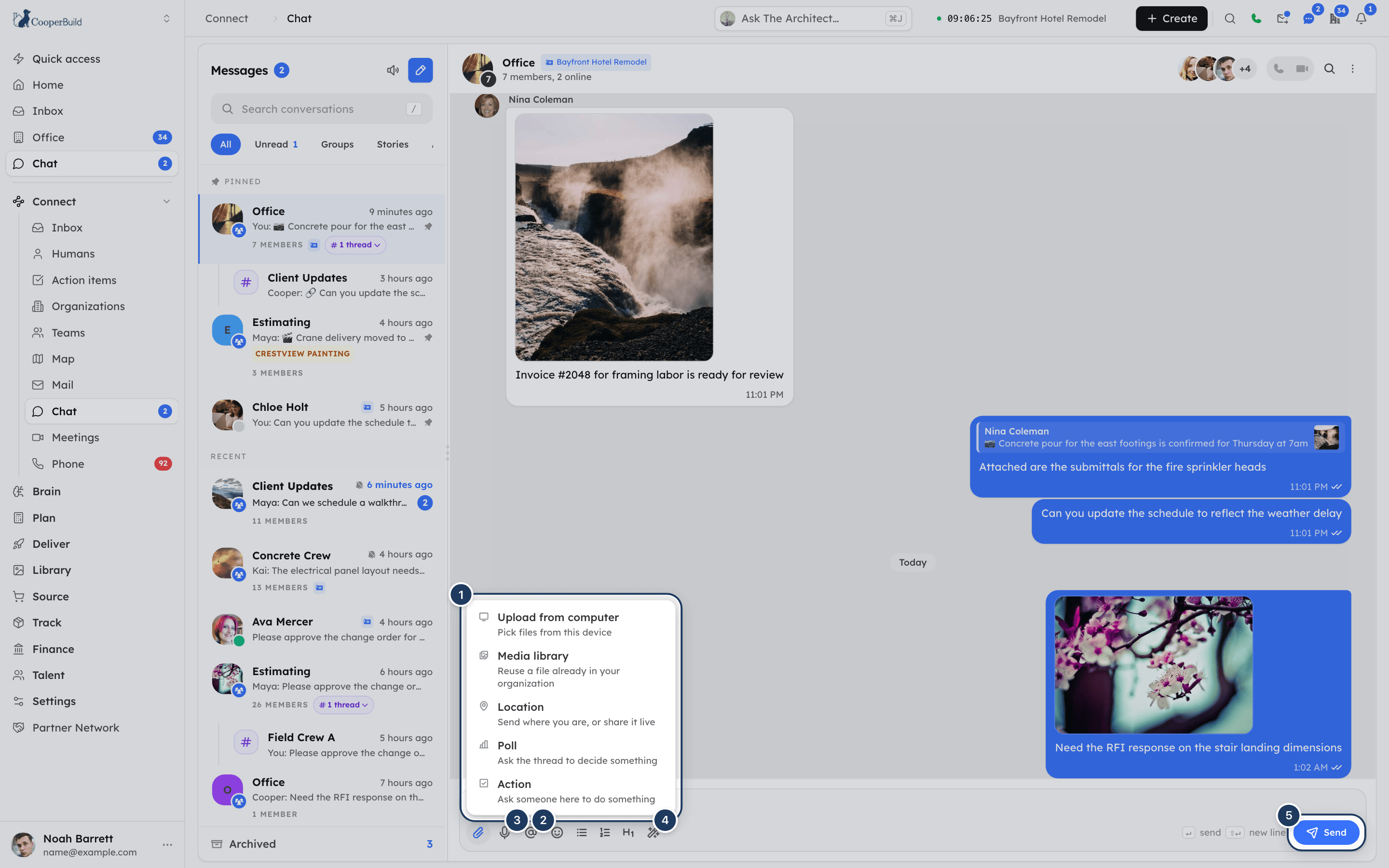Image resolution: width=1389 pixels, height=868 pixels.
Task: Click the magic wand composer icon
Action: click(653, 832)
